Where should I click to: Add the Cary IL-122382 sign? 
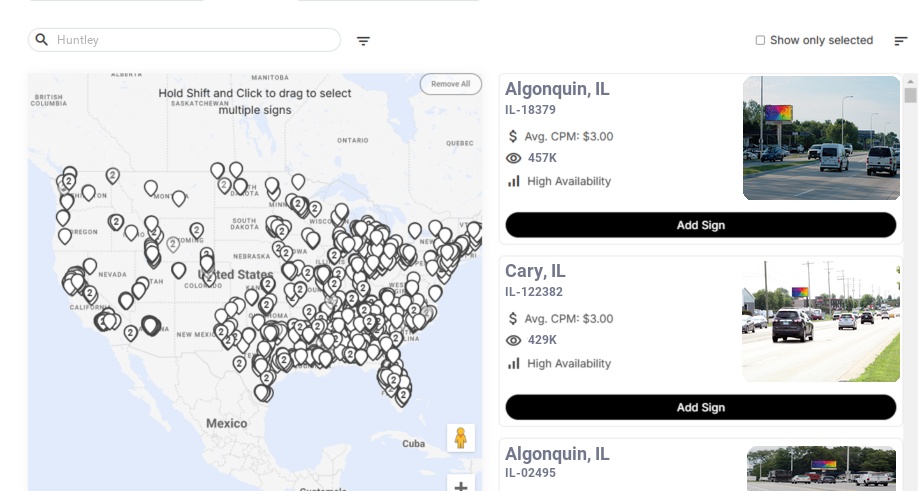700,407
